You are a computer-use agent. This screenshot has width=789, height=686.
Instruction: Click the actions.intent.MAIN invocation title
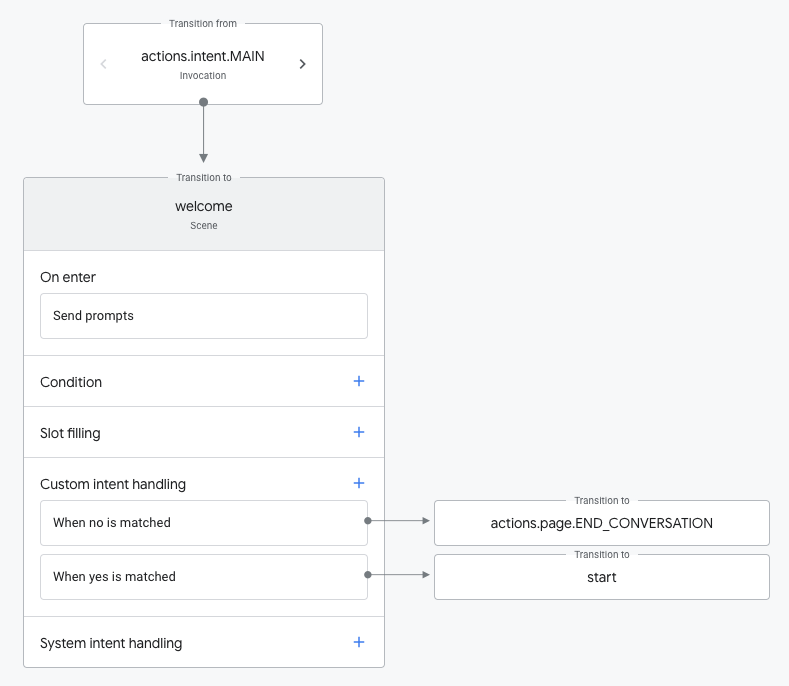point(203,57)
